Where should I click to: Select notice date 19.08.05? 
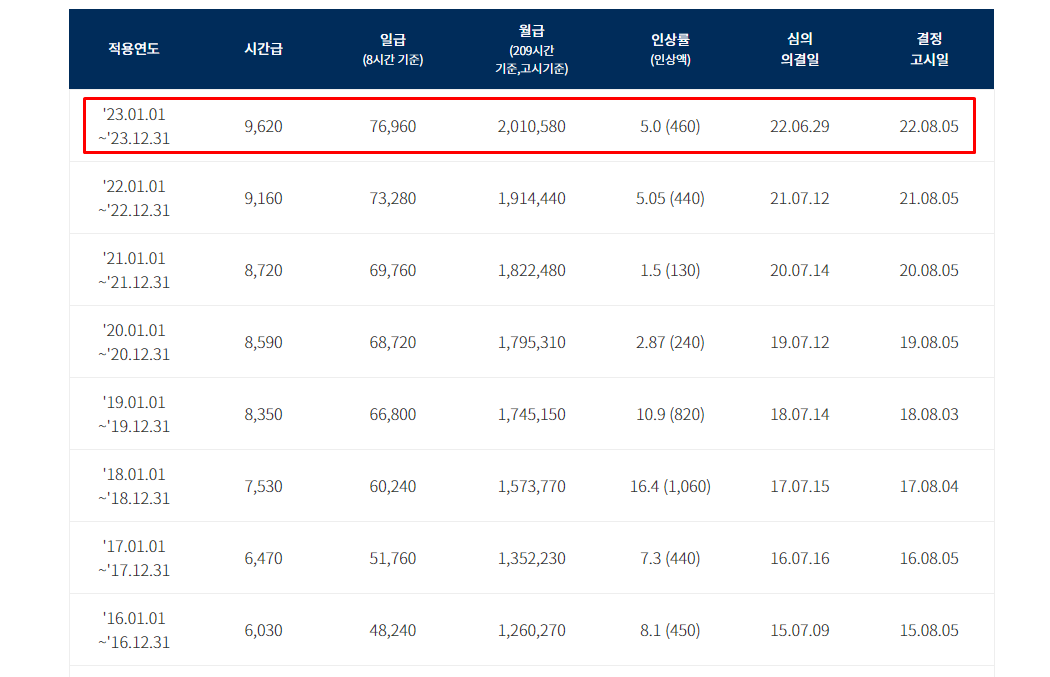pos(929,342)
